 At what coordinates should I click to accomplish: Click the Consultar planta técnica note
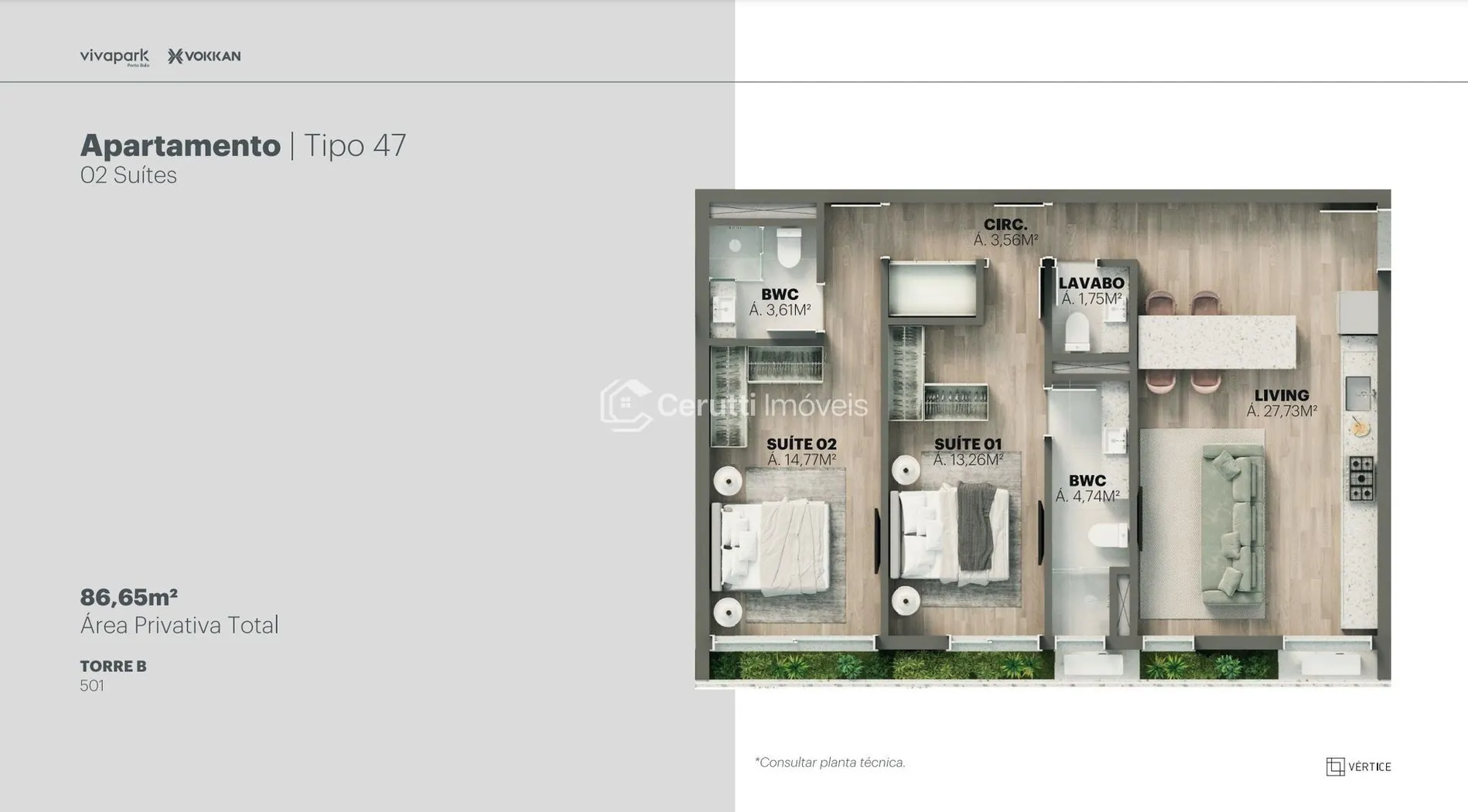click(x=830, y=763)
